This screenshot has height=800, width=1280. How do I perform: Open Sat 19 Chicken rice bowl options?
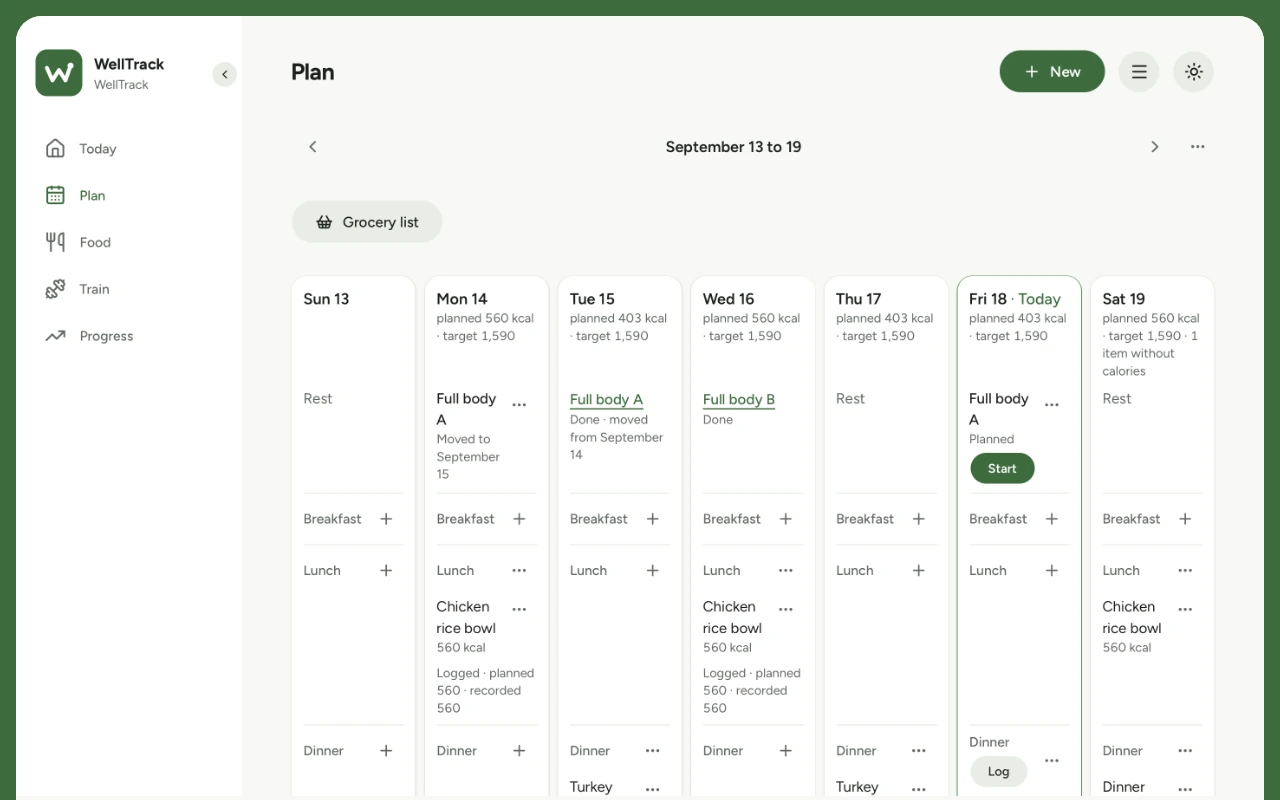tap(1184, 609)
